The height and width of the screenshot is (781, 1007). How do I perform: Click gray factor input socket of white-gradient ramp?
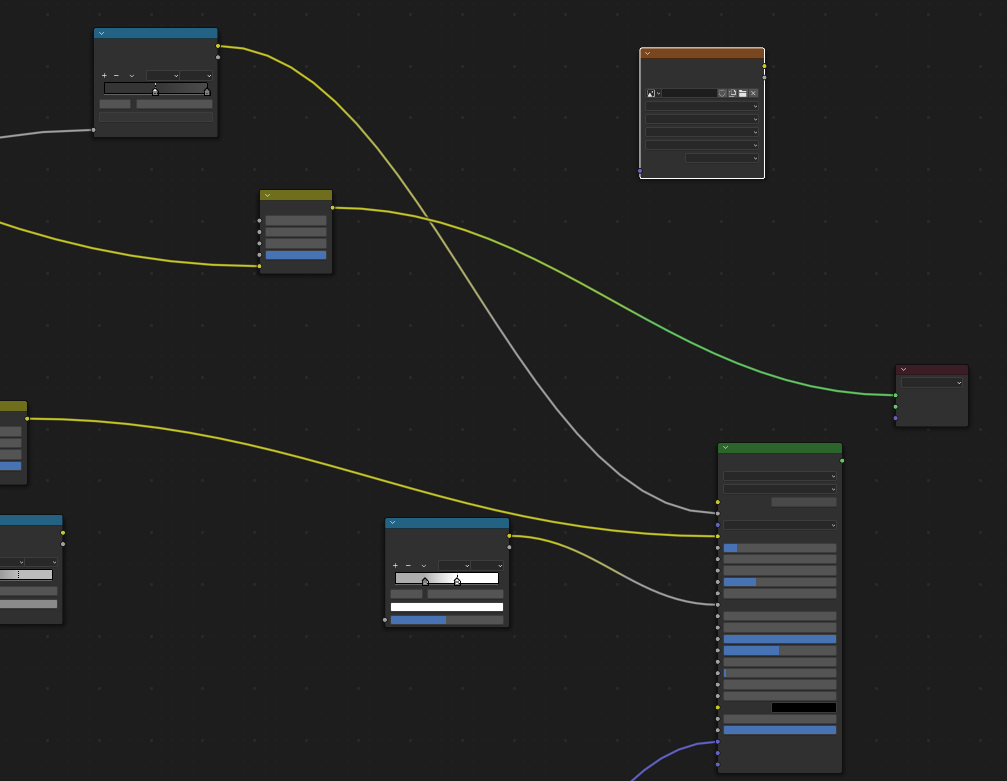click(x=385, y=620)
